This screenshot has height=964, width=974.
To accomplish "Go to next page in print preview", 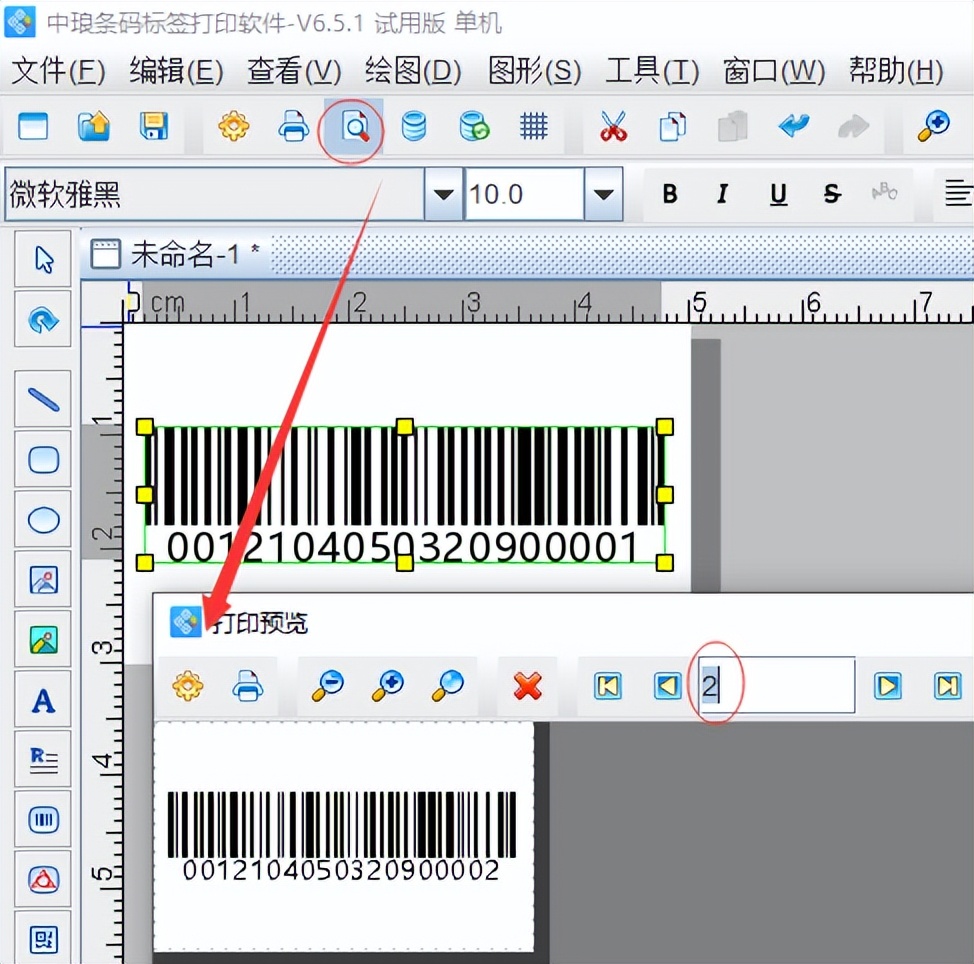I will (x=887, y=686).
